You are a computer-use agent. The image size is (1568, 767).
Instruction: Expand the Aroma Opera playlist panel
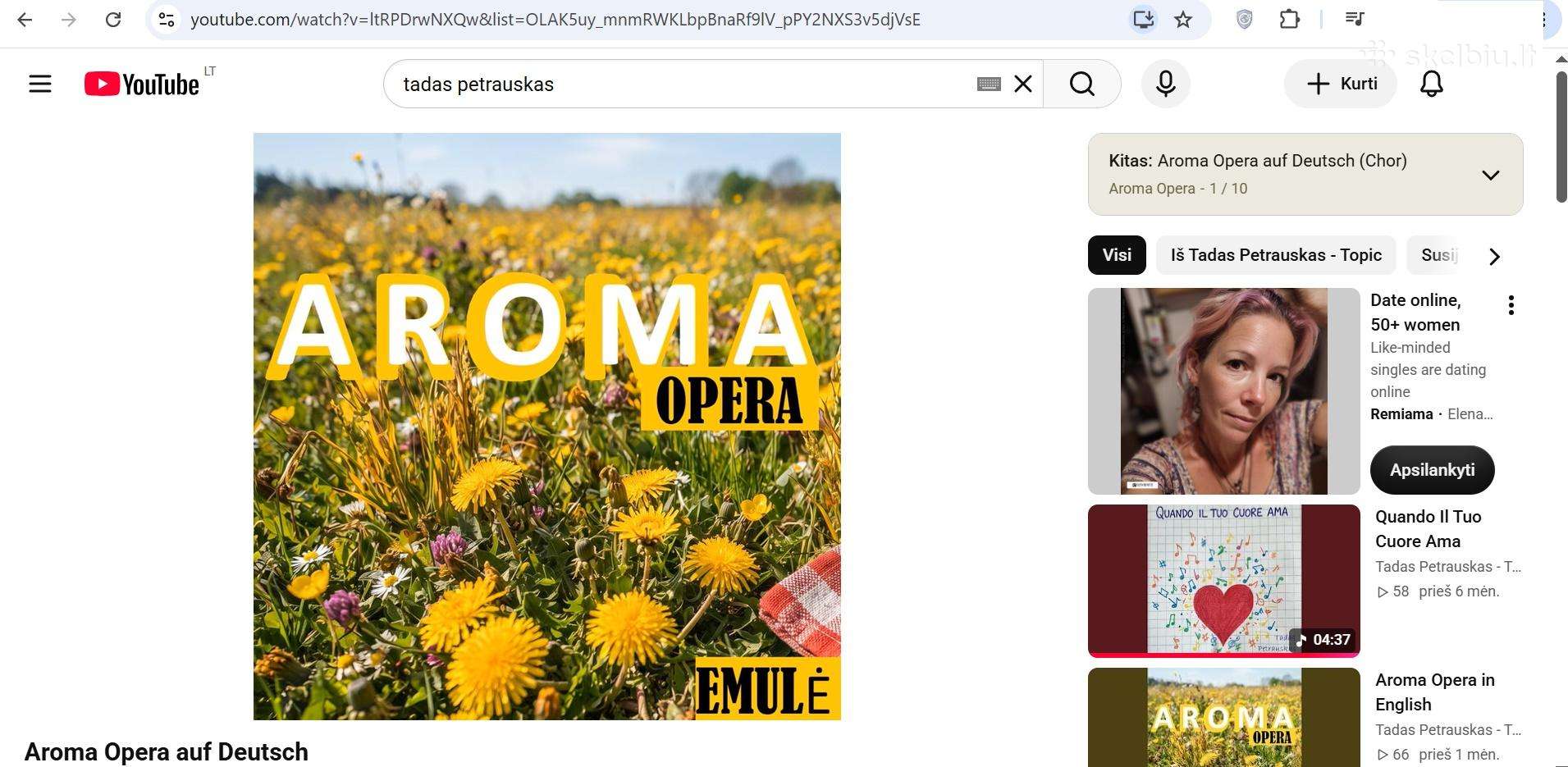(1490, 175)
